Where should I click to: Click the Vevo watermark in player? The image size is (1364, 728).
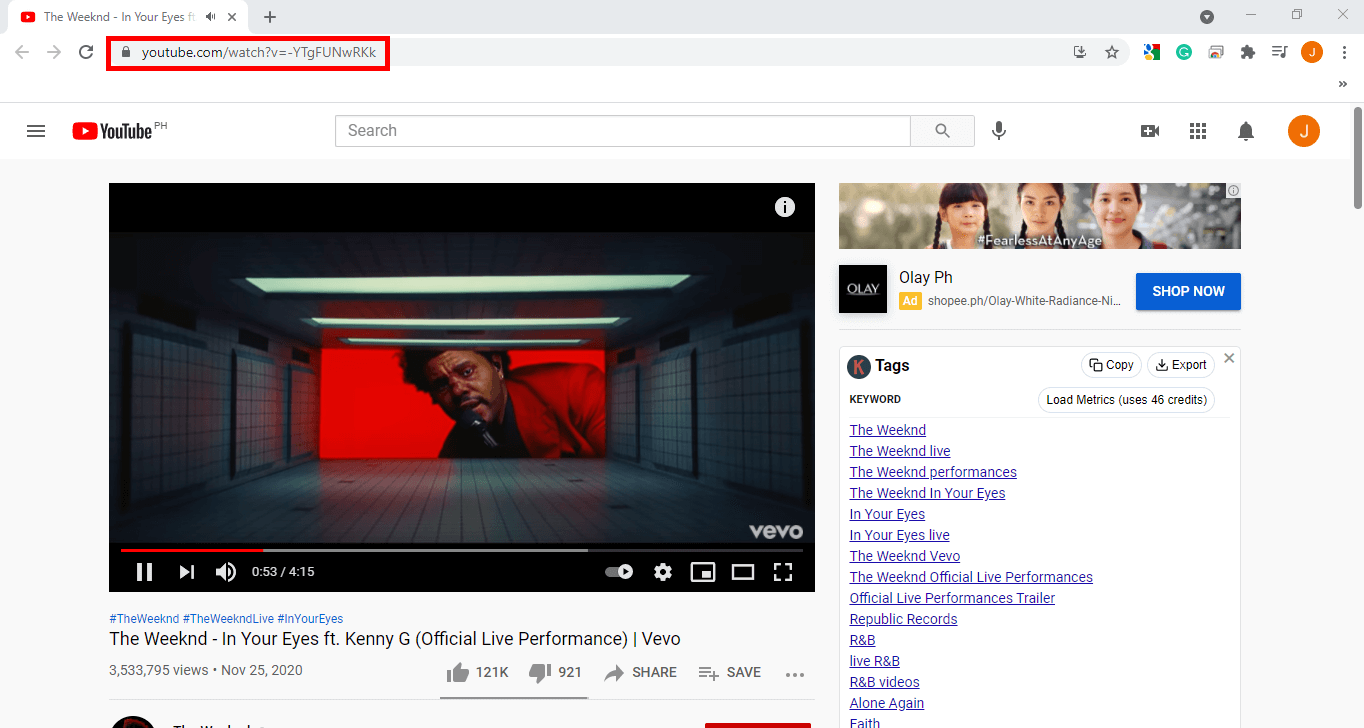[x=776, y=531]
